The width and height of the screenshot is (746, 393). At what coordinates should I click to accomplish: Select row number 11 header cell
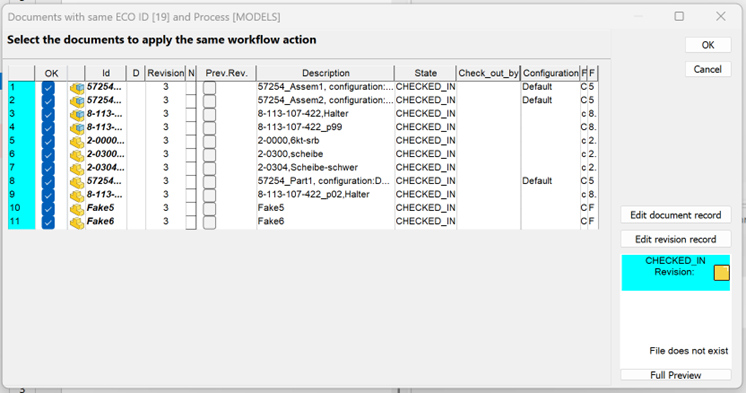point(21,222)
